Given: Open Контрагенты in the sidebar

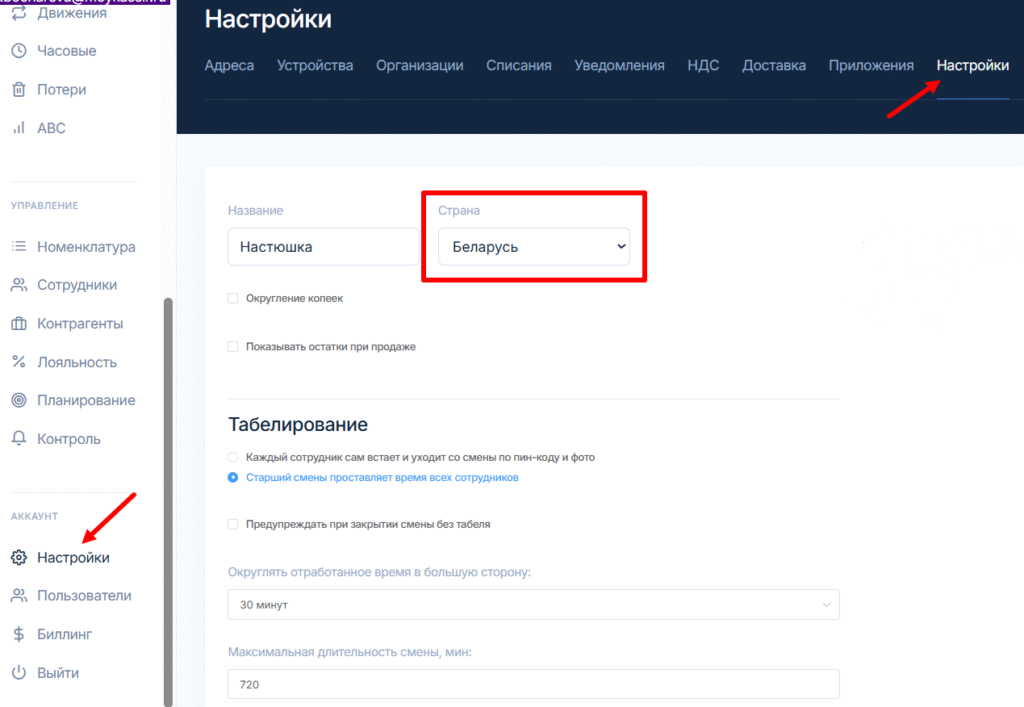Looking at the screenshot, I should pyautogui.click(x=80, y=324).
